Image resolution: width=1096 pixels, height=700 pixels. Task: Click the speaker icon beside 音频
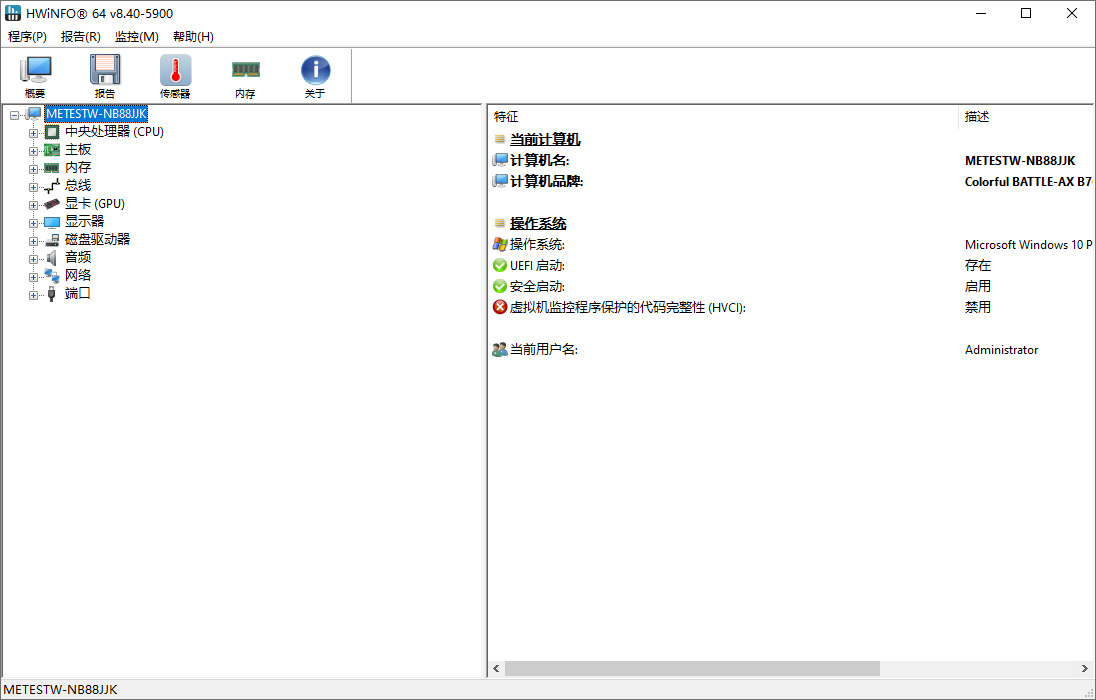pyautogui.click(x=50, y=256)
